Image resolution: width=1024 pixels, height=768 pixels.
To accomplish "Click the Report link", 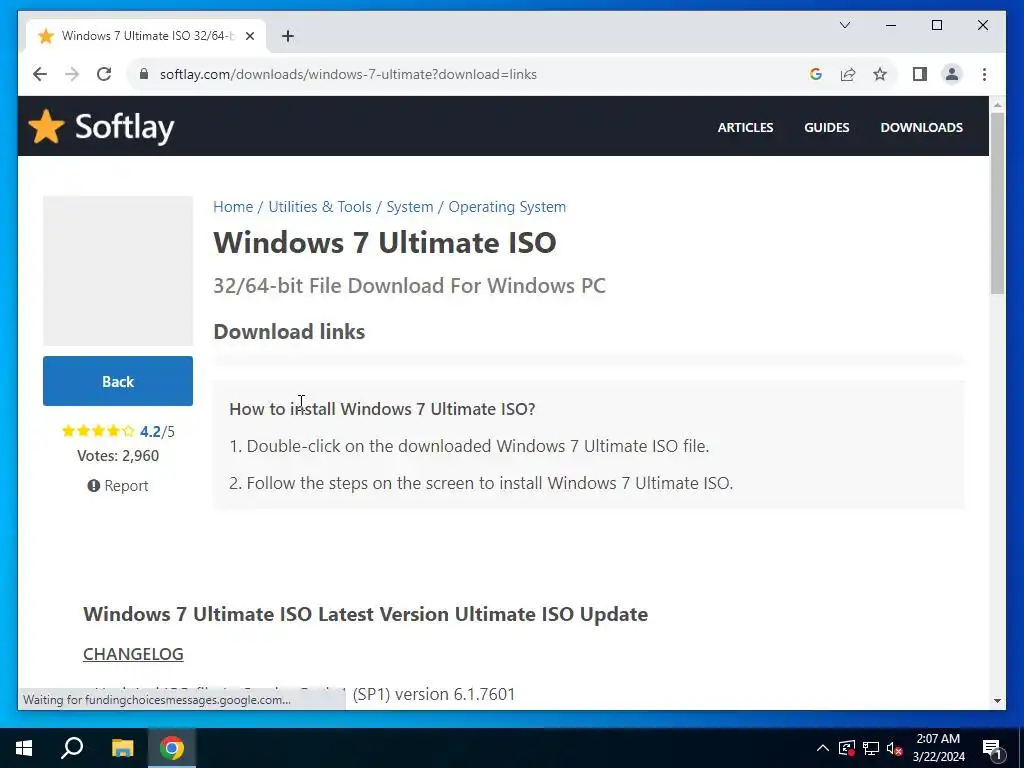I will click(x=118, y=486).
